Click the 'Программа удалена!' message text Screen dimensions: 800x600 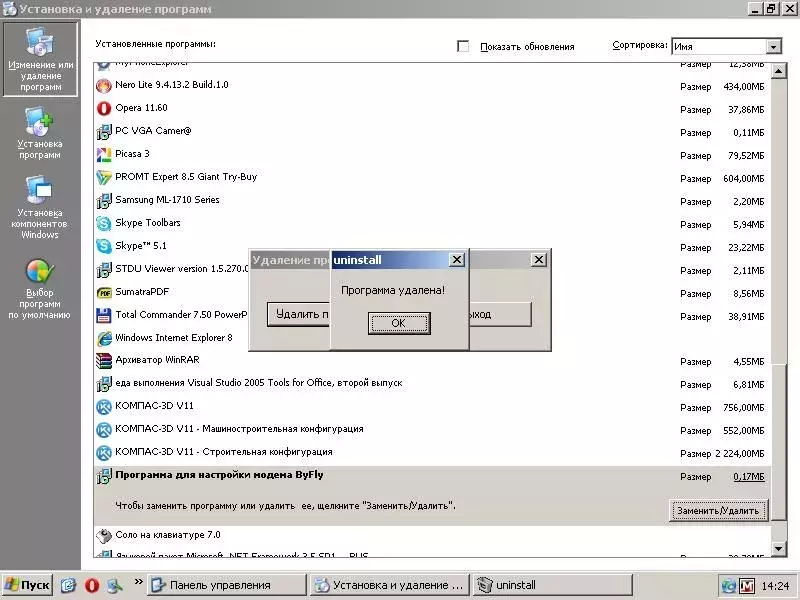pyautogui.click(x=393, y=290)
